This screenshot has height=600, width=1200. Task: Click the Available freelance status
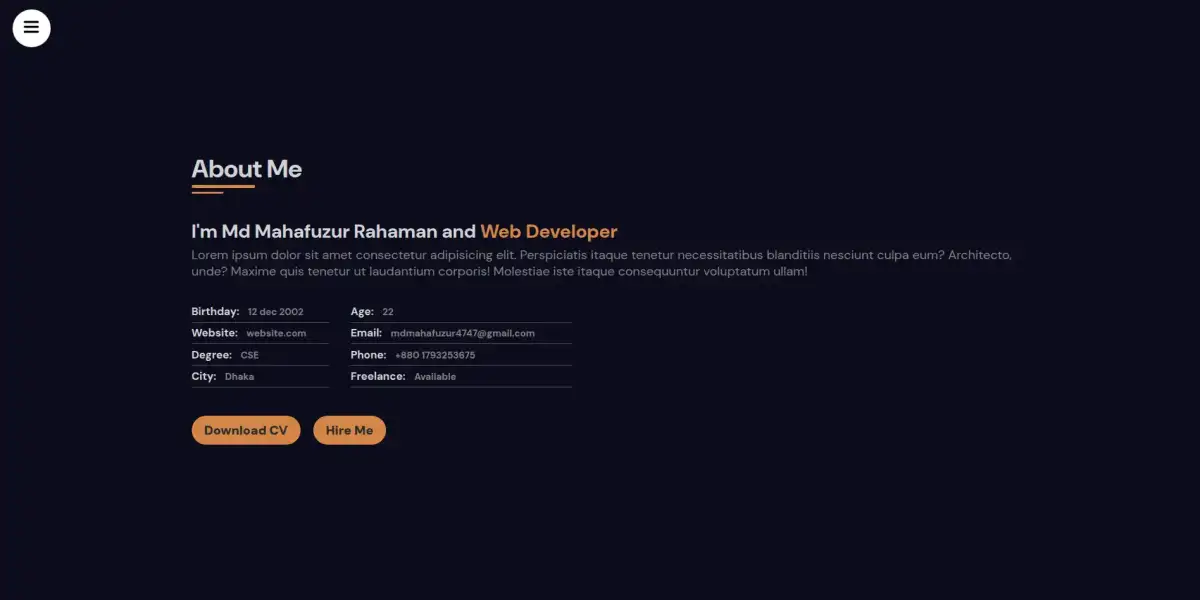click(435, 377)
